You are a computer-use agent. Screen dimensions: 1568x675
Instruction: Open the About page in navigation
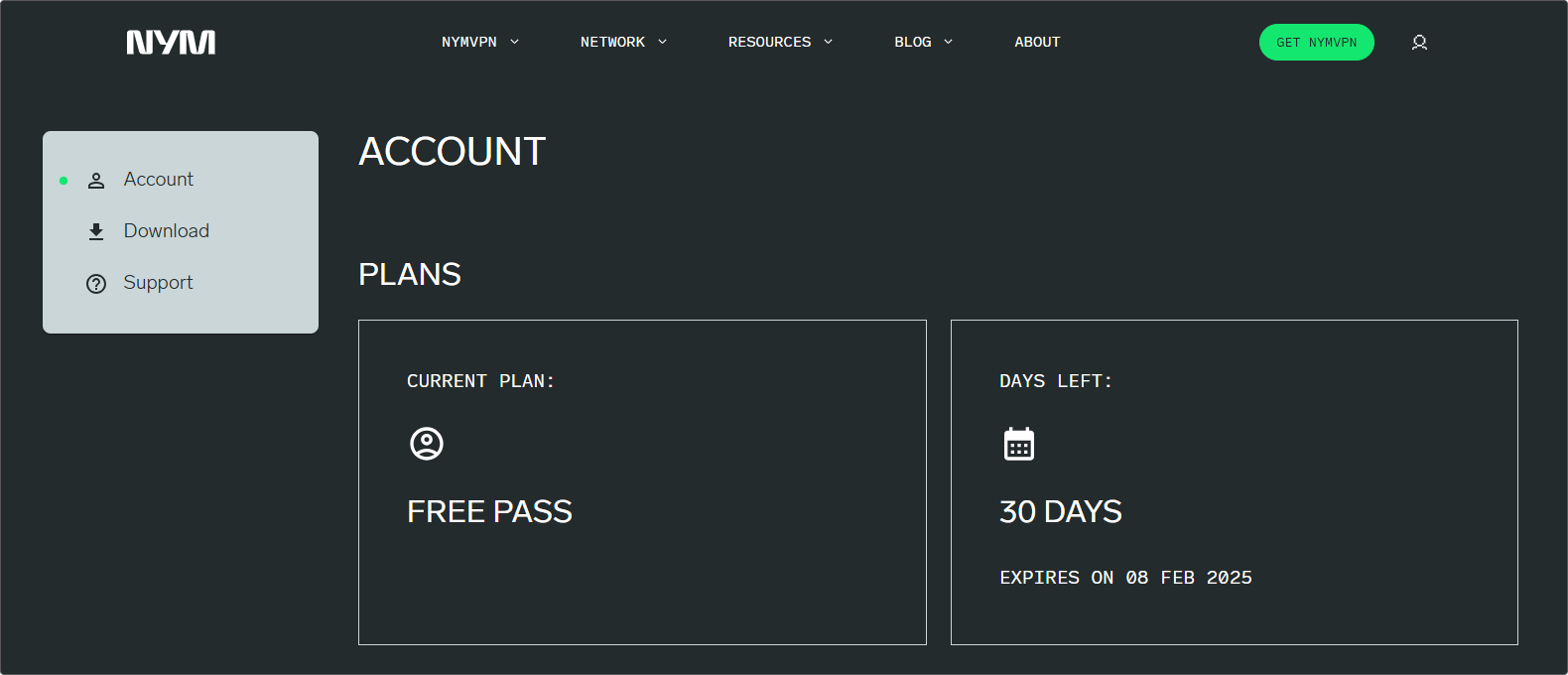(1037, 42)
